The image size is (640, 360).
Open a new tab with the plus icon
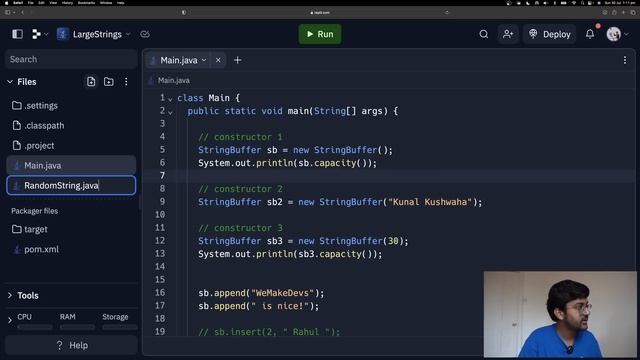238,60
